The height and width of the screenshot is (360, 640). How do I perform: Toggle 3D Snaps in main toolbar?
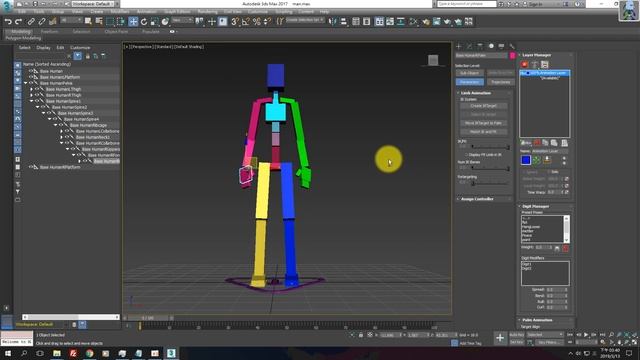[235, 21]
